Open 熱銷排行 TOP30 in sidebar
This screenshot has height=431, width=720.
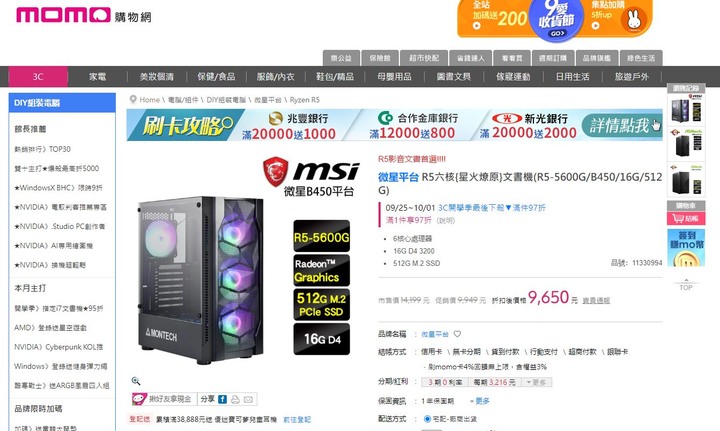tap(43, 149)
